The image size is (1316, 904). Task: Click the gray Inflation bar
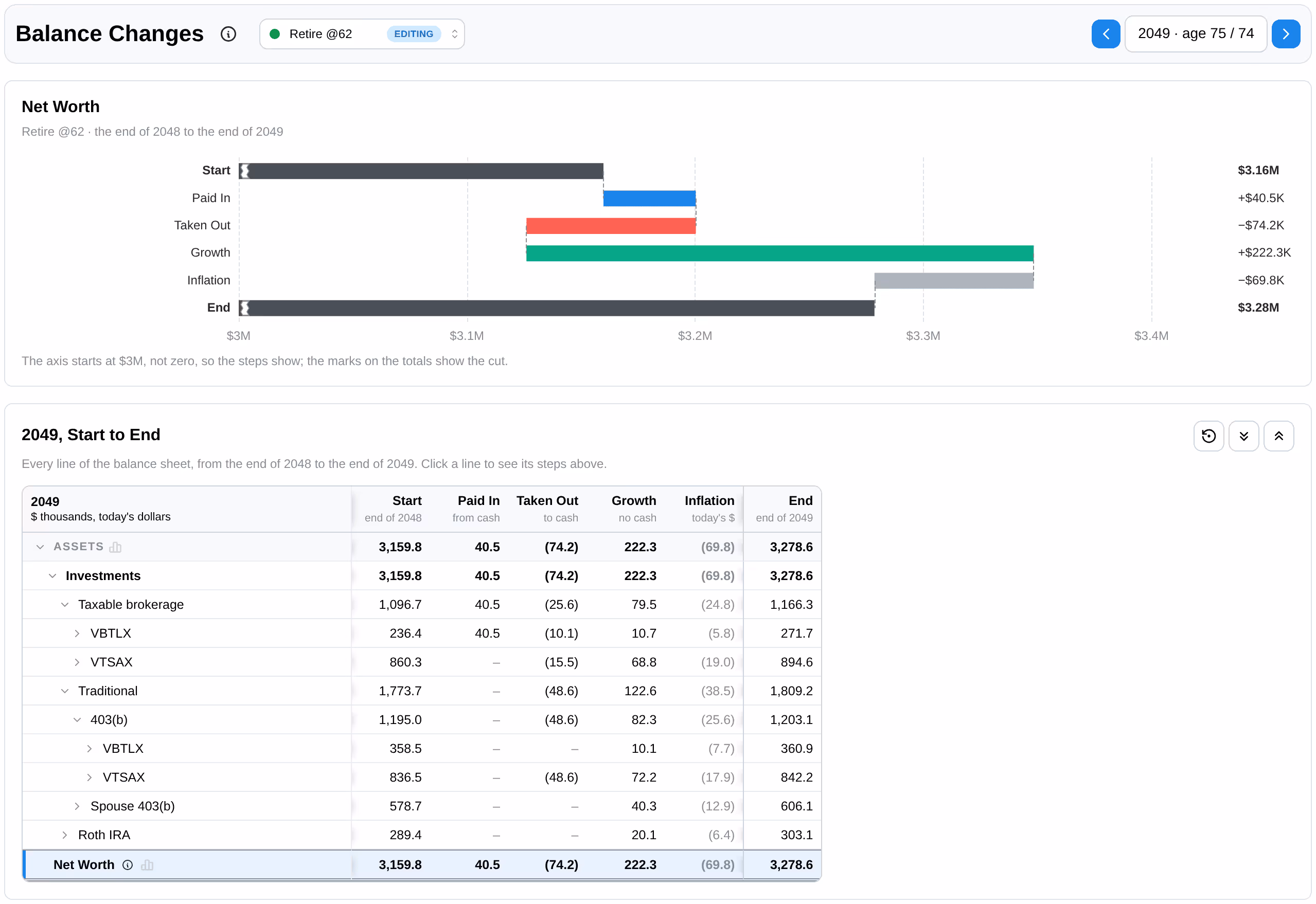pos(953,280)
